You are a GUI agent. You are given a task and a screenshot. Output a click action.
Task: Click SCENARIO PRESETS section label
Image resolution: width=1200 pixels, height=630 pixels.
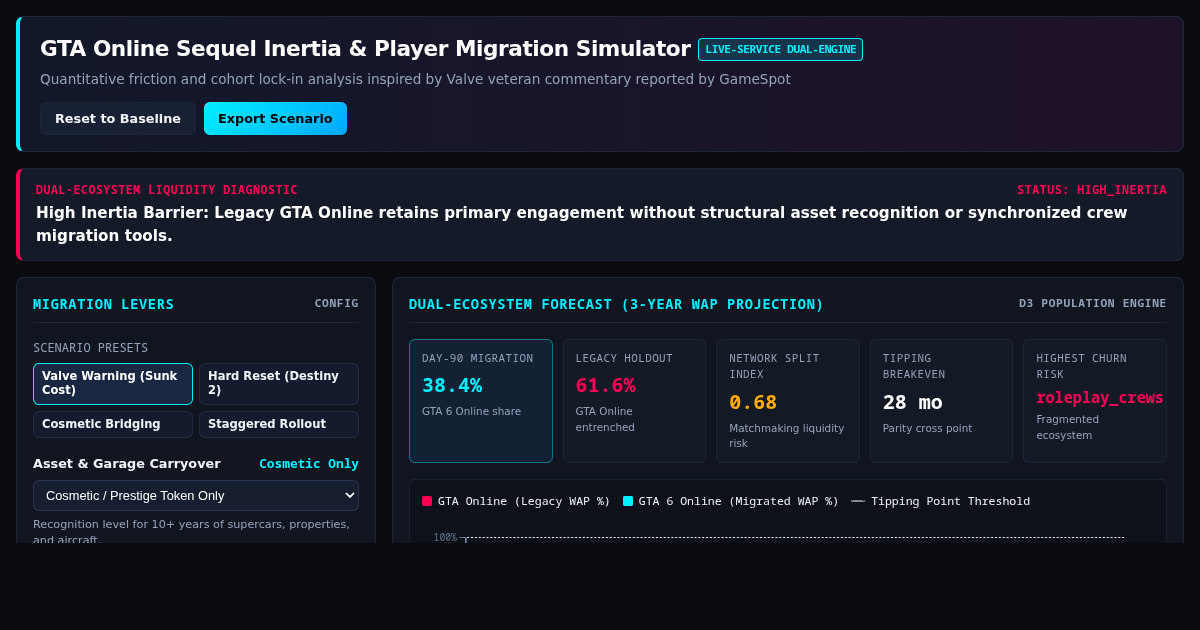coord(91,348)
